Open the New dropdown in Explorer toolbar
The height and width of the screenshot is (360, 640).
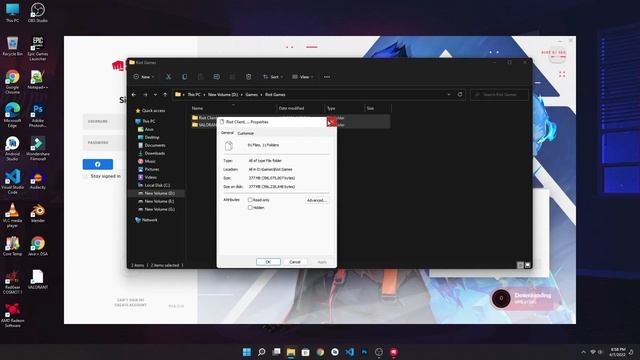[144, 77]
